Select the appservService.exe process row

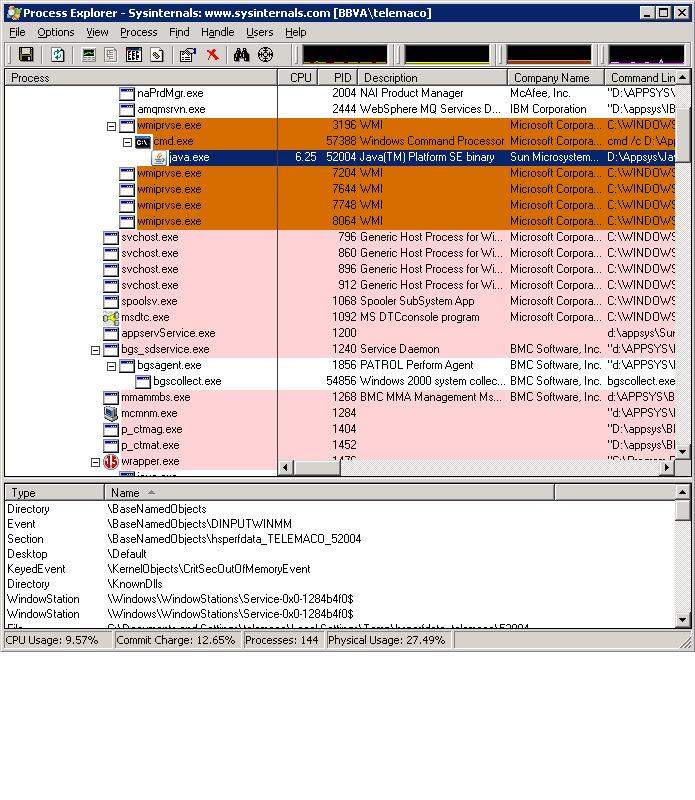point(340,334)
